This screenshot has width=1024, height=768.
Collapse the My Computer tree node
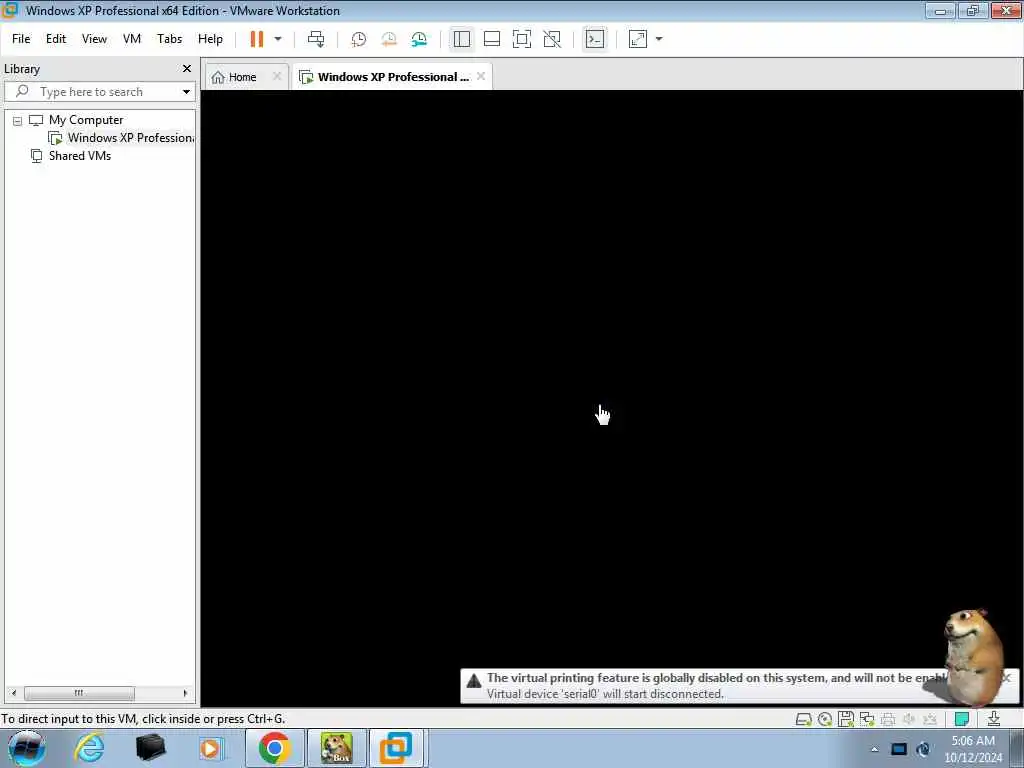18,121
